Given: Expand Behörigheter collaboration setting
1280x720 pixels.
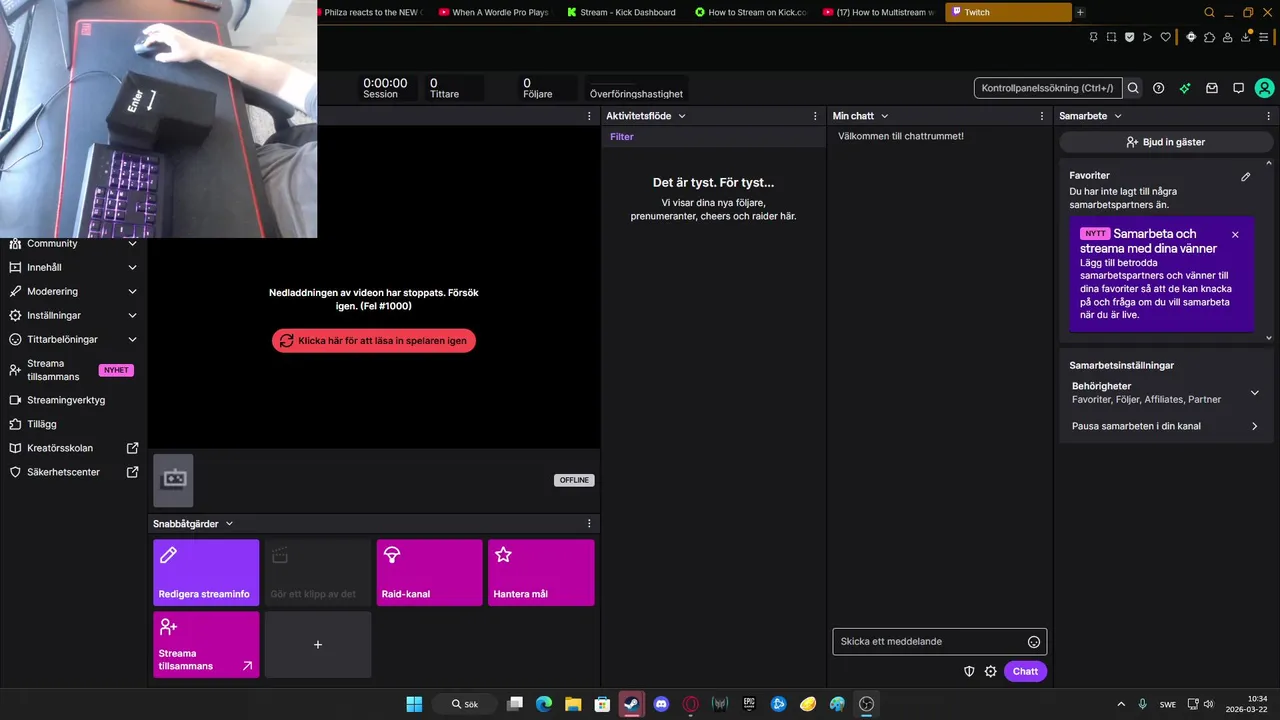Looking at the screenshot, I should pos(1255,393).
